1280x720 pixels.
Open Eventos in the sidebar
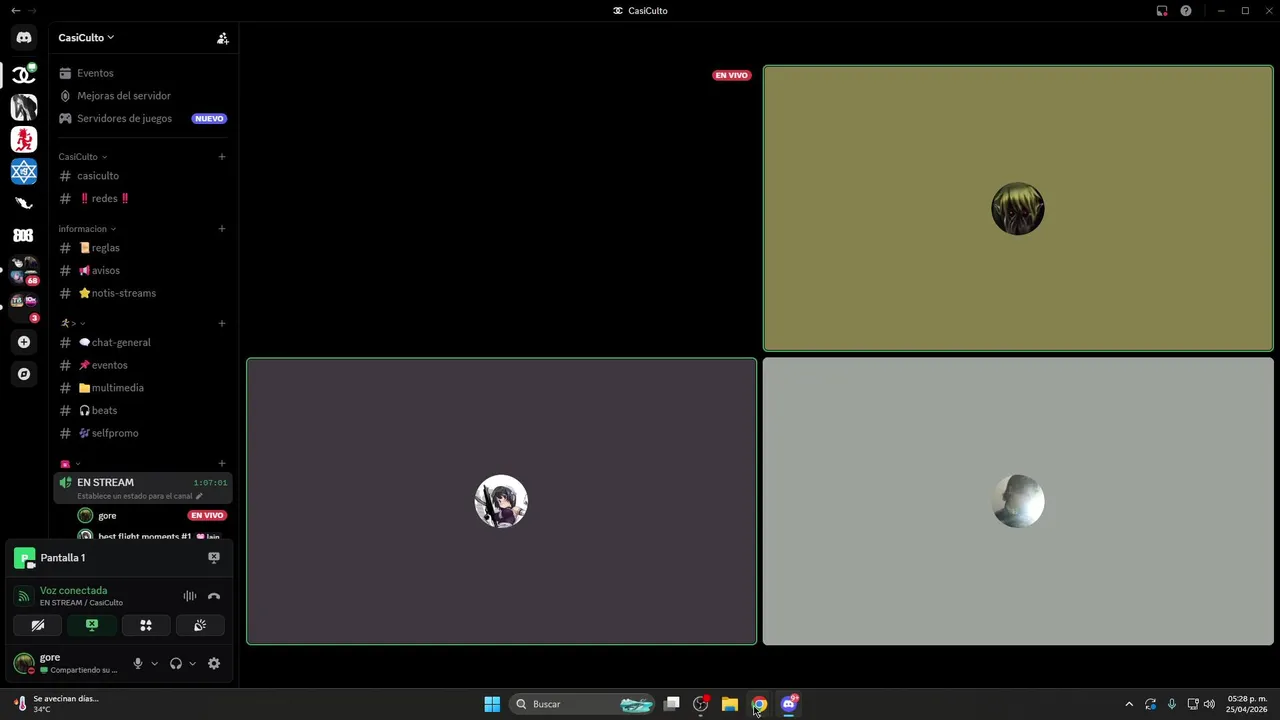click(x=143, y=73)
